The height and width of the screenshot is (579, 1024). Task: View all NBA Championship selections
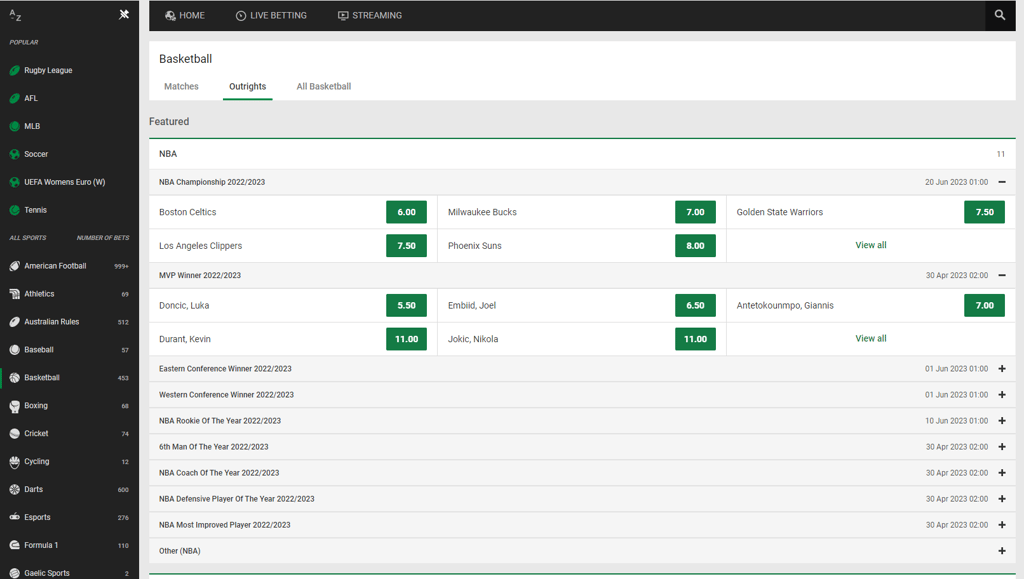(871, 245)
